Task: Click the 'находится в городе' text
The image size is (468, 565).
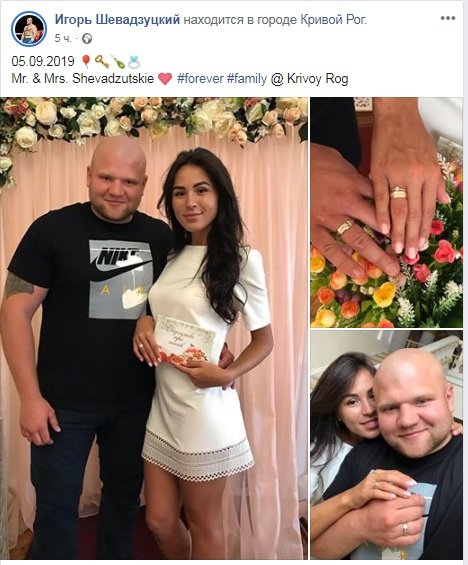Action: click(240, 20)
